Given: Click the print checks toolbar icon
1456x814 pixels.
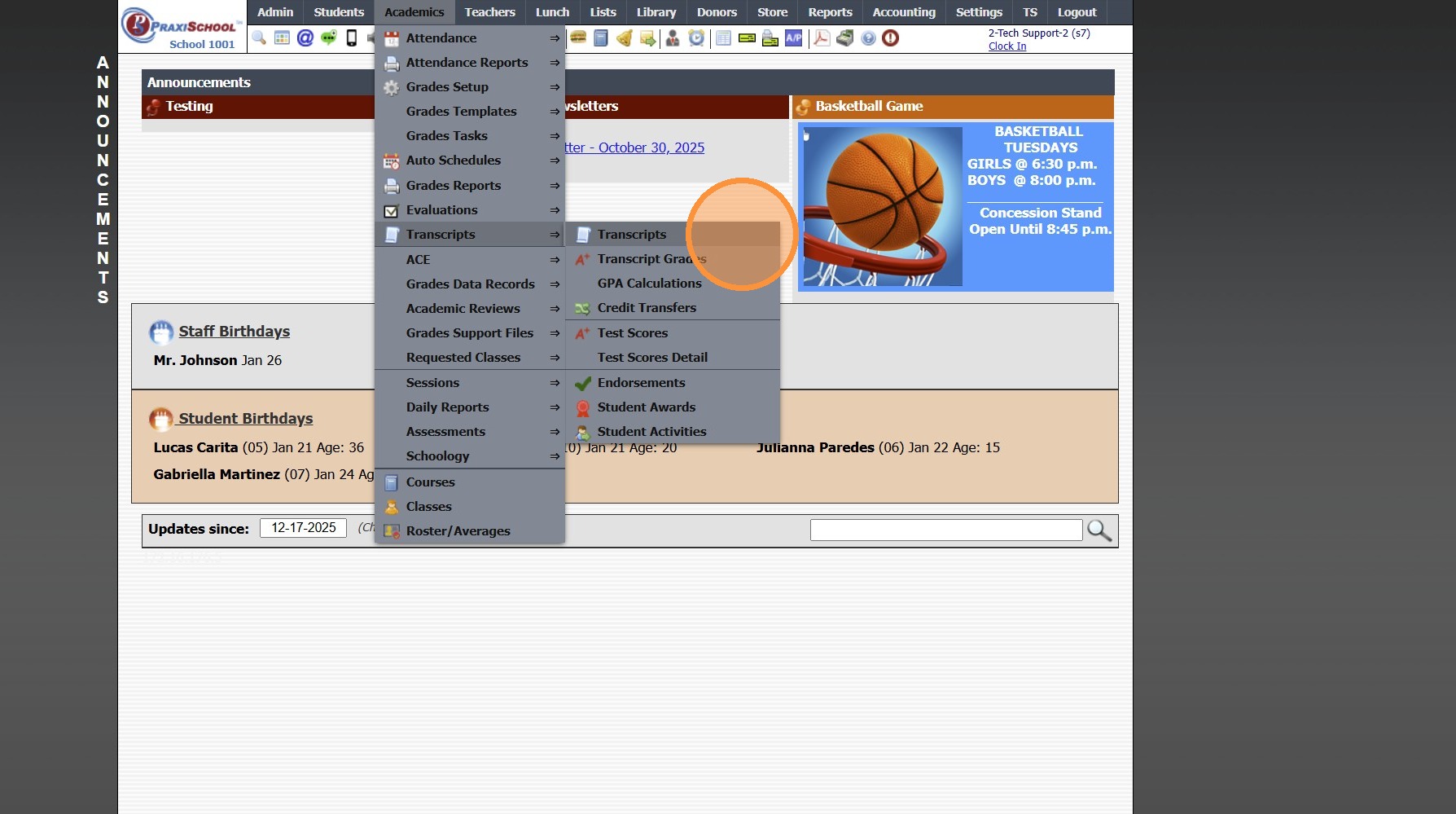Looking at the screenshot, I should coord(770,38).
